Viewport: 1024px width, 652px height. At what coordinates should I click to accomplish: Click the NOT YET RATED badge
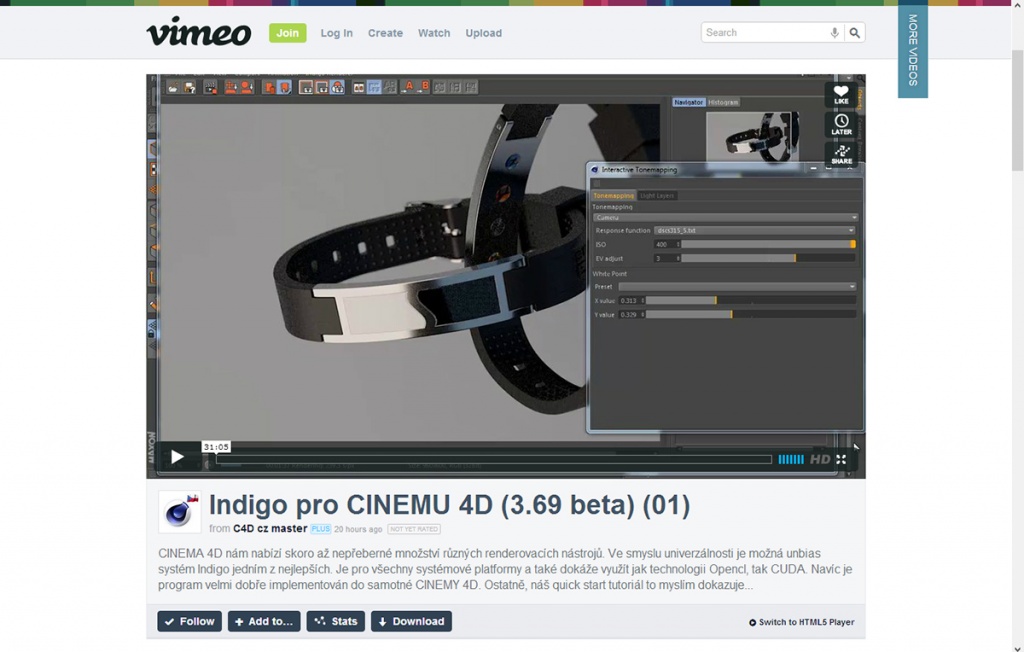tap(414, 529)
